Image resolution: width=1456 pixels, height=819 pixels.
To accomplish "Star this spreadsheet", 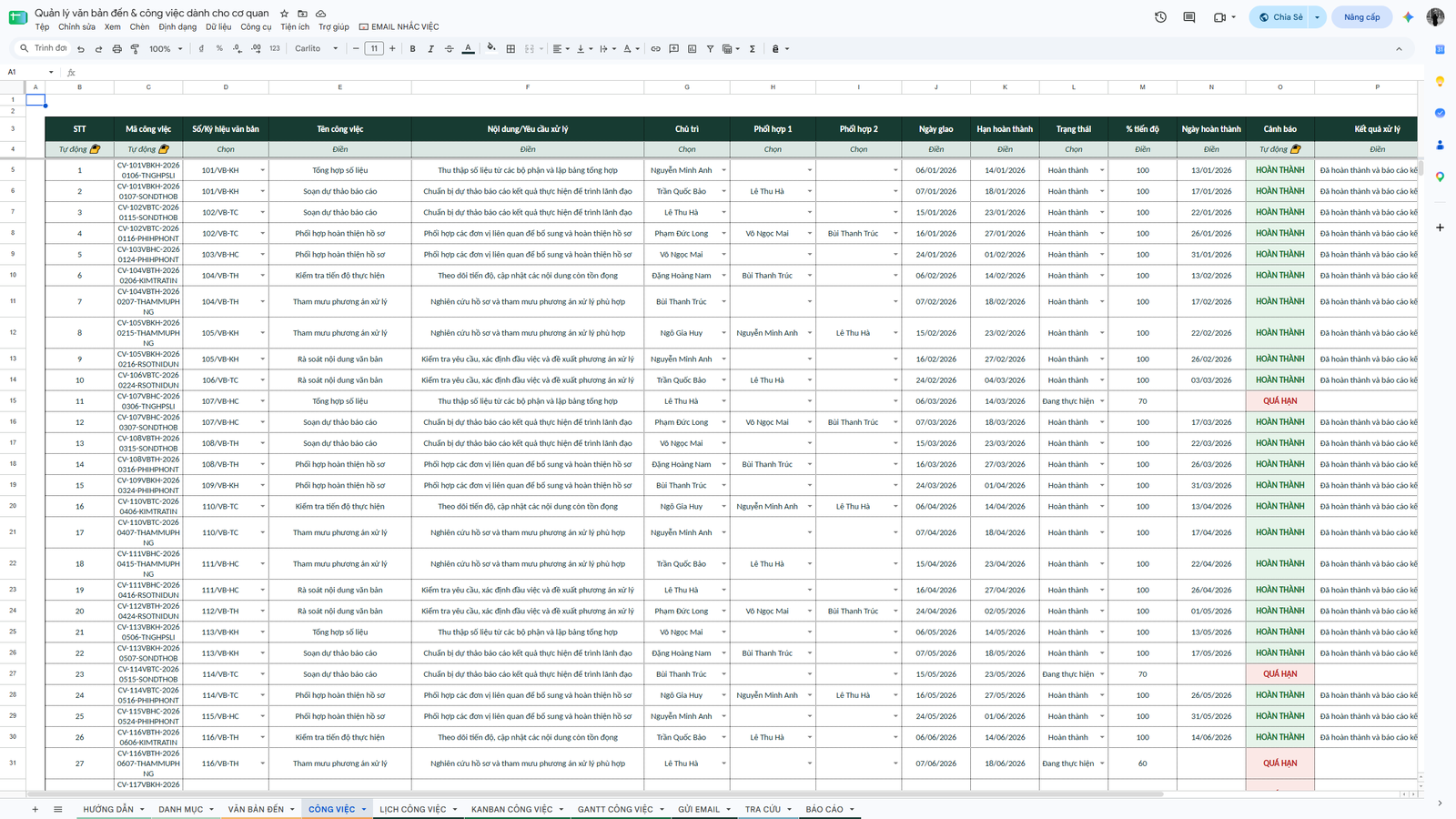I will (x=285, y=14).
